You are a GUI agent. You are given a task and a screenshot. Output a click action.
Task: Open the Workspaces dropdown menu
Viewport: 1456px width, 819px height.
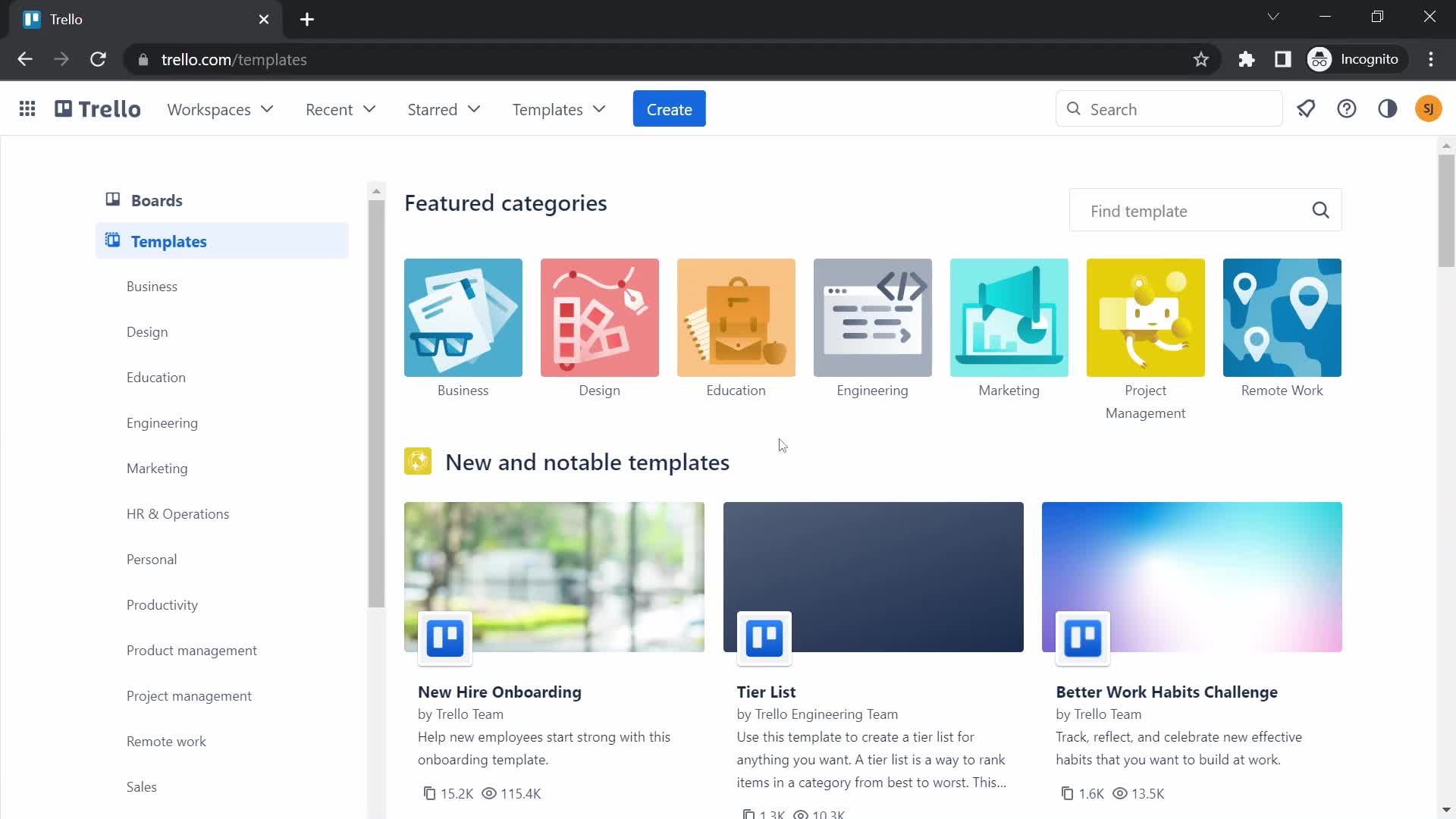219,109
